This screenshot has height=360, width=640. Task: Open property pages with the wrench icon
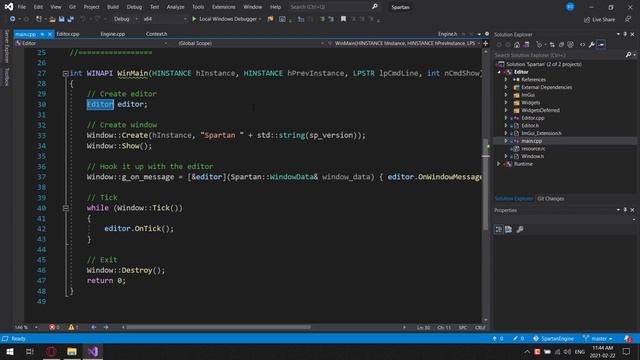[x=520, y=229]
